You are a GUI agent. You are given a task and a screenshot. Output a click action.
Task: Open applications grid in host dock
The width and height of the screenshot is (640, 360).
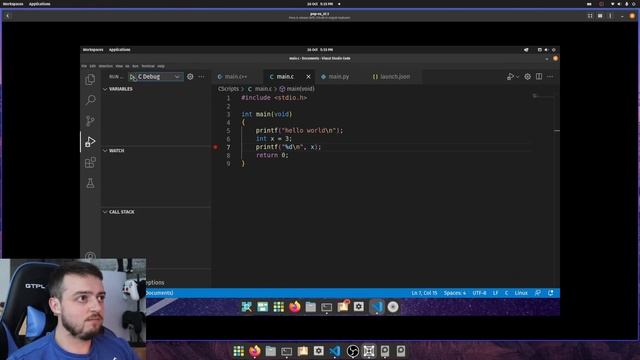239,351
